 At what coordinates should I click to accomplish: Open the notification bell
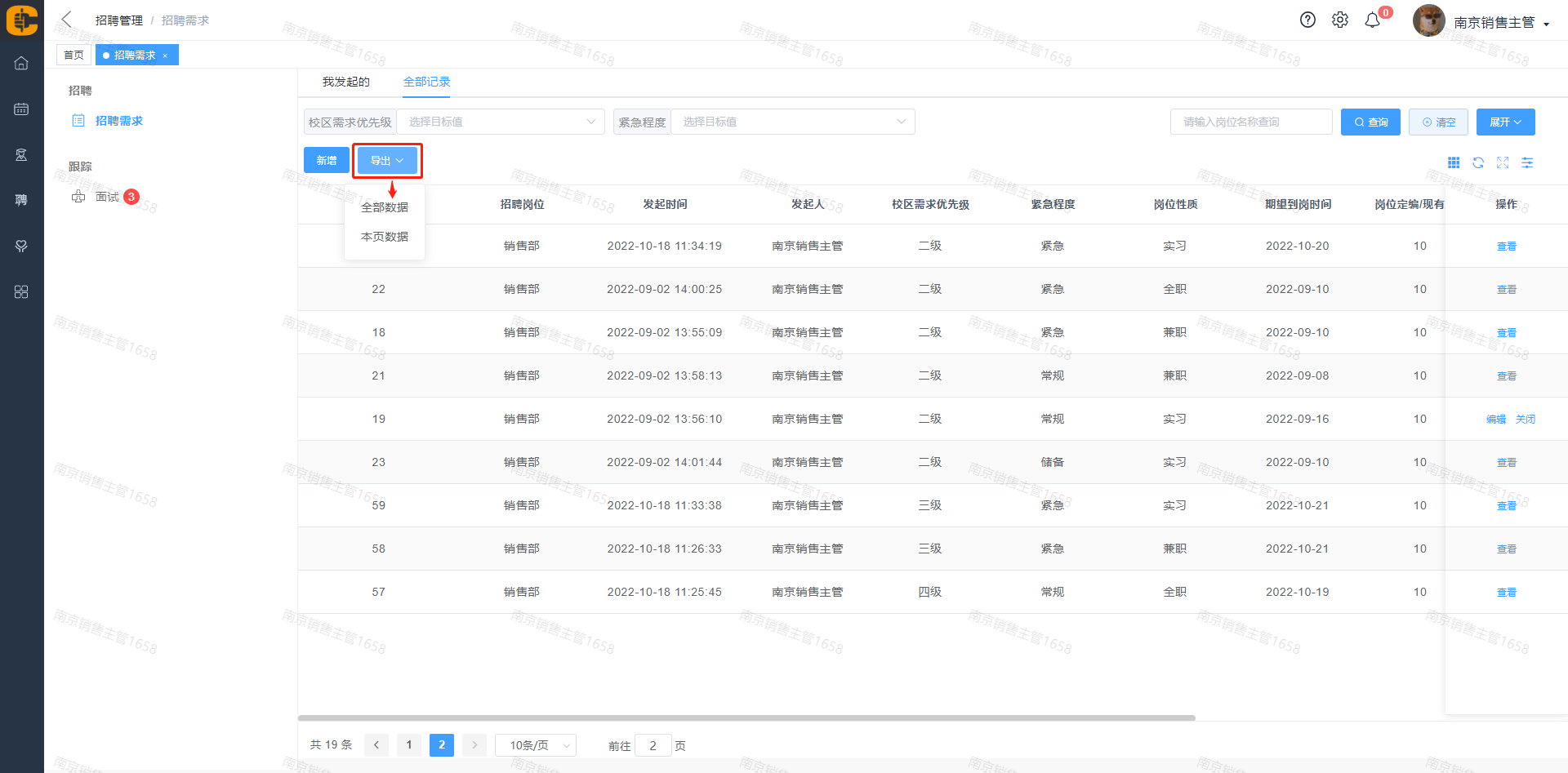pyautogui.click(x=1373, y=20)
